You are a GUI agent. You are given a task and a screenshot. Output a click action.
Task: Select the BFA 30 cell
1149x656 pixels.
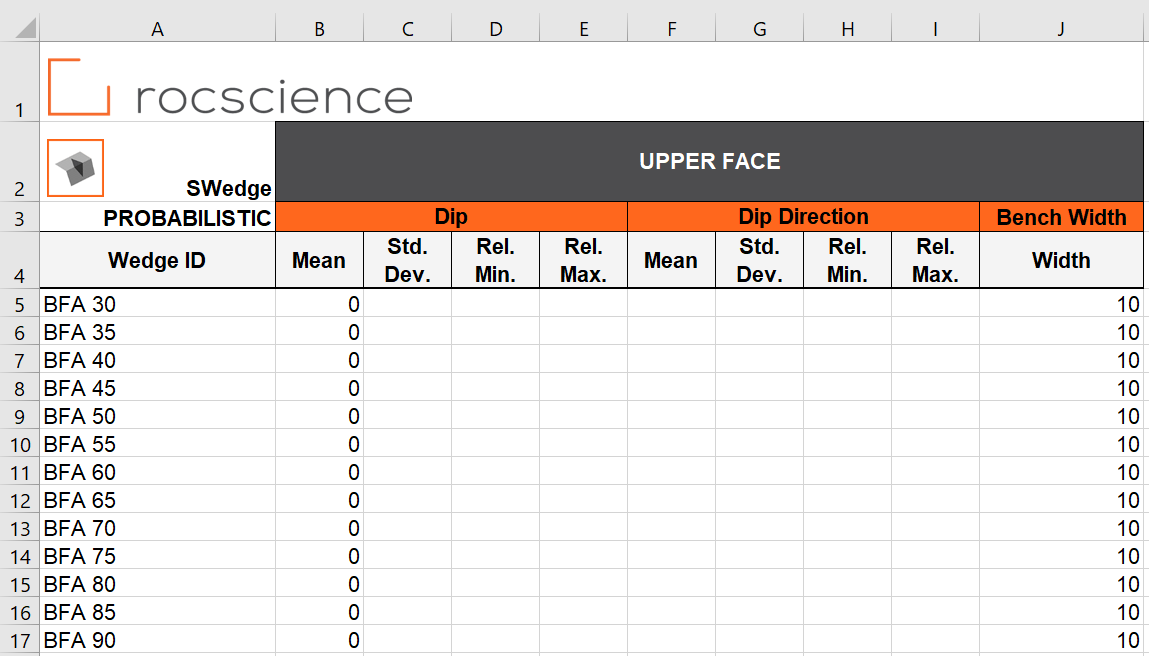(158, 303)
